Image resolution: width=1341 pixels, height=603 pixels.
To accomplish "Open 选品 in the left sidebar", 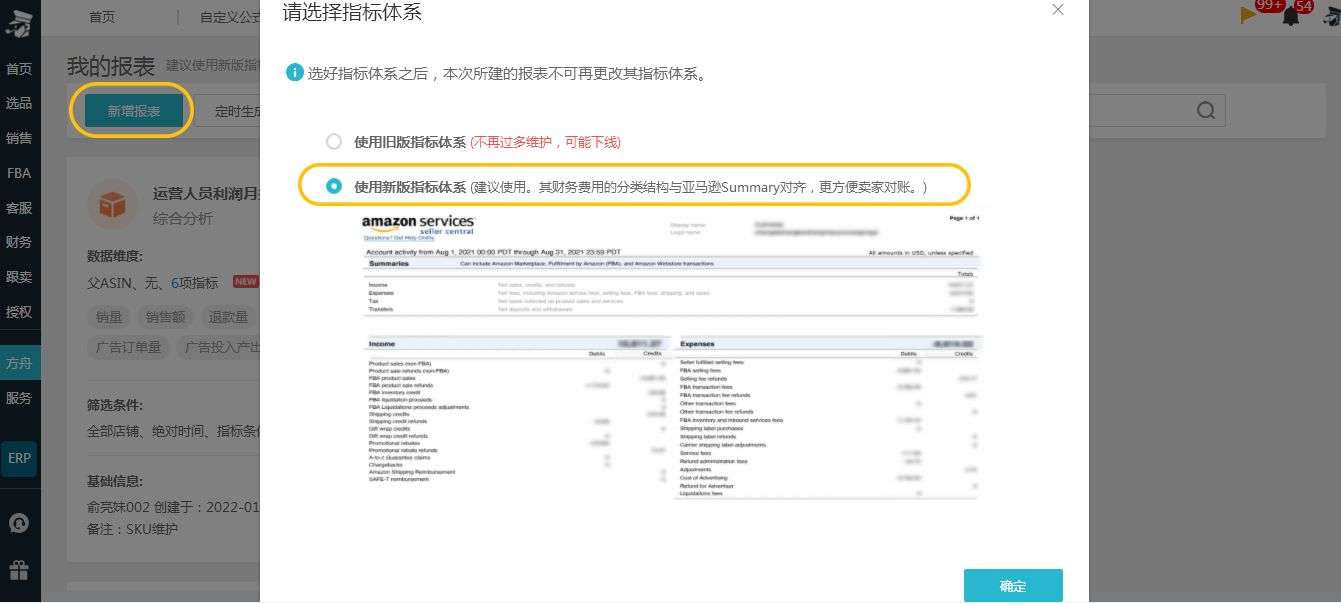I will tap(19, 104).
